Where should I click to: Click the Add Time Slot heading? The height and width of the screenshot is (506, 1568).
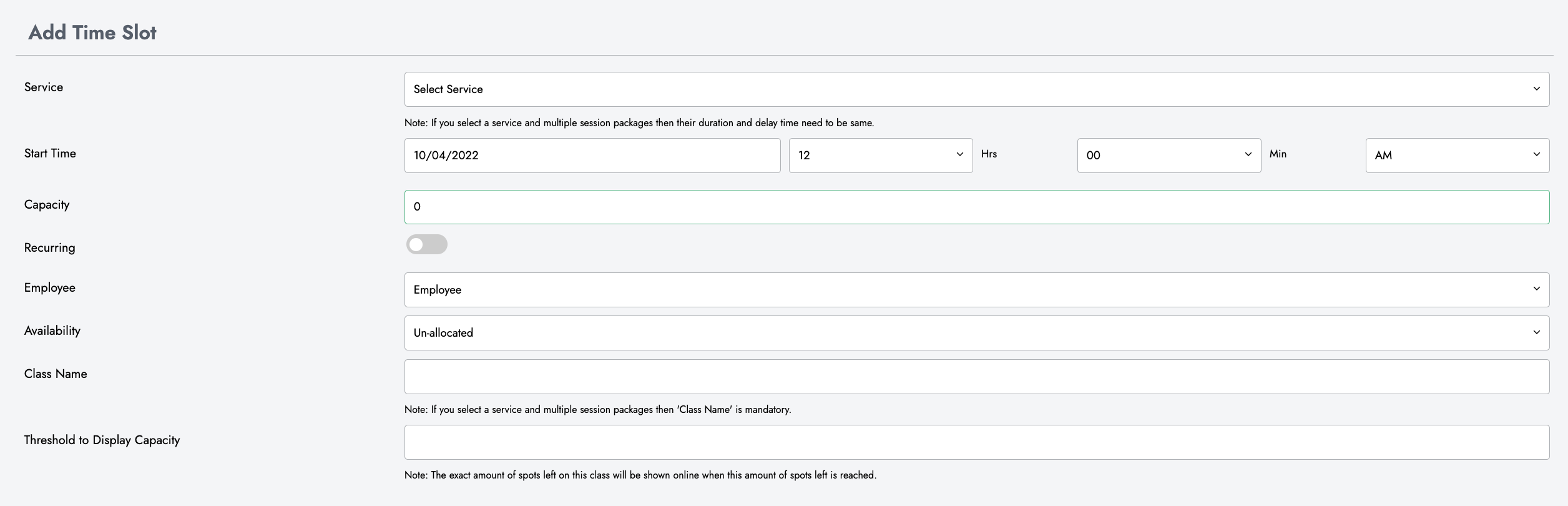point(92,32)
